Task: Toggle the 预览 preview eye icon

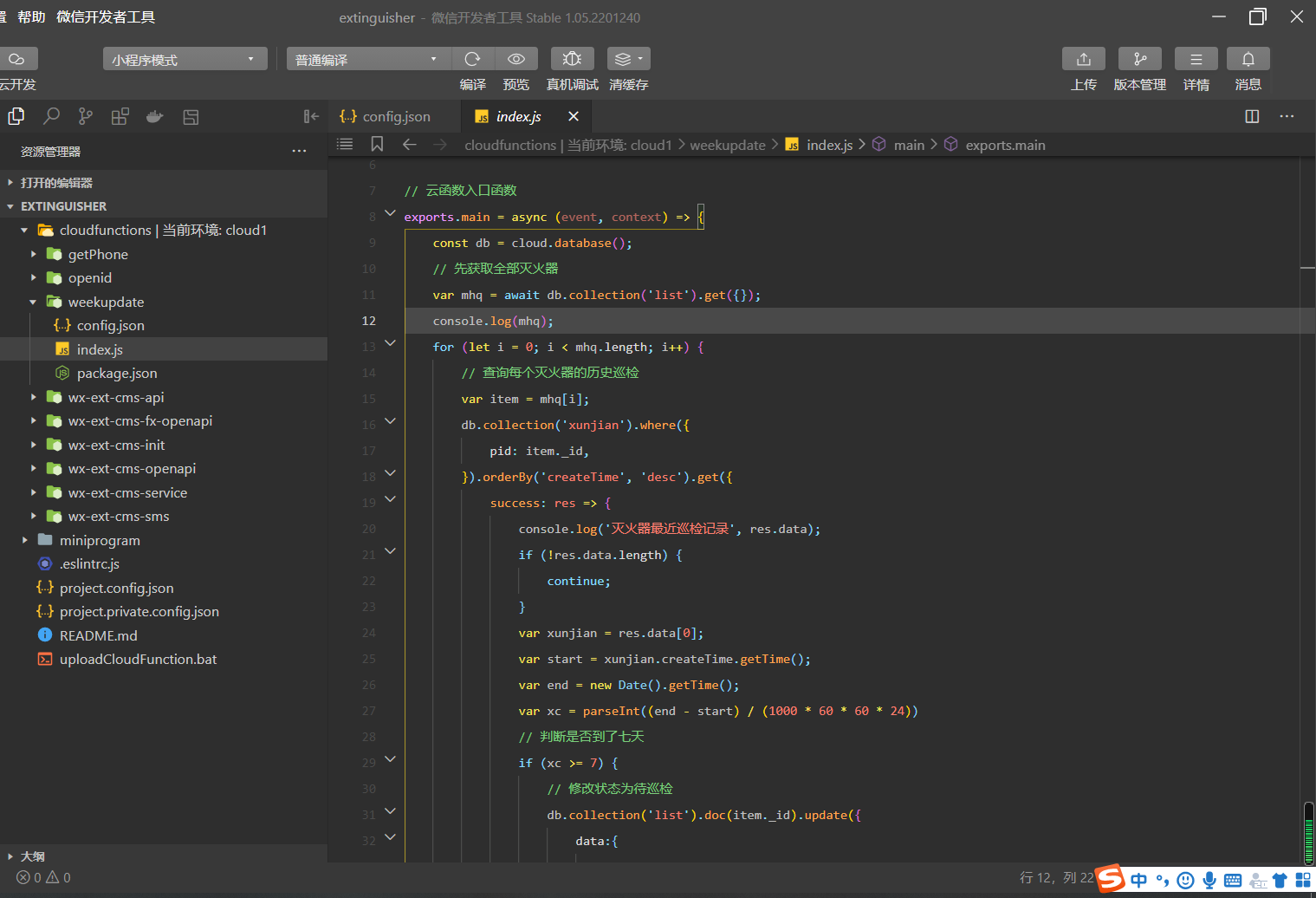Action: (515, 59)
